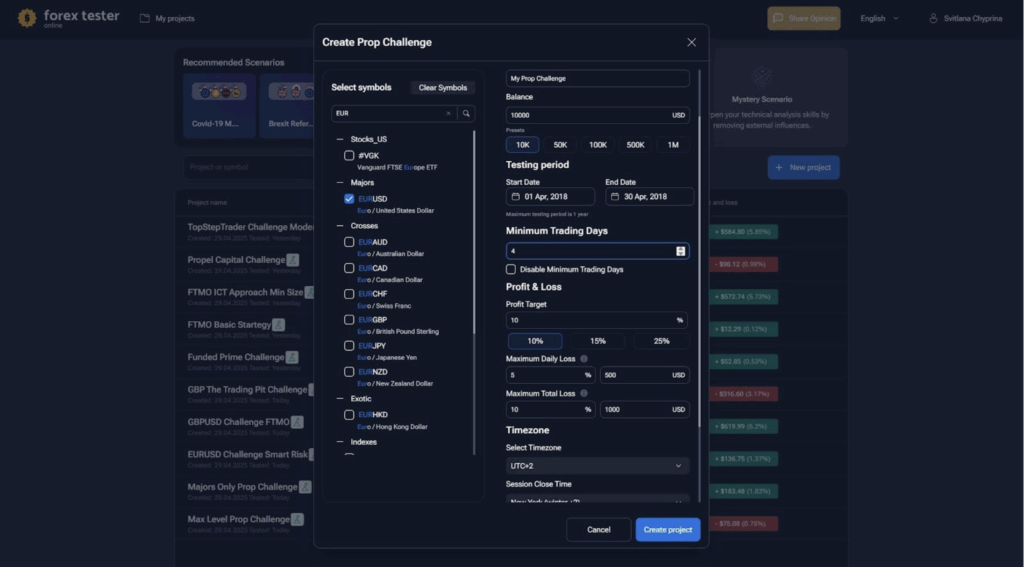This screenshot has width=1024, height=567.
Task: Click the forex tester logo icon
Action: (x=27, y=18)
